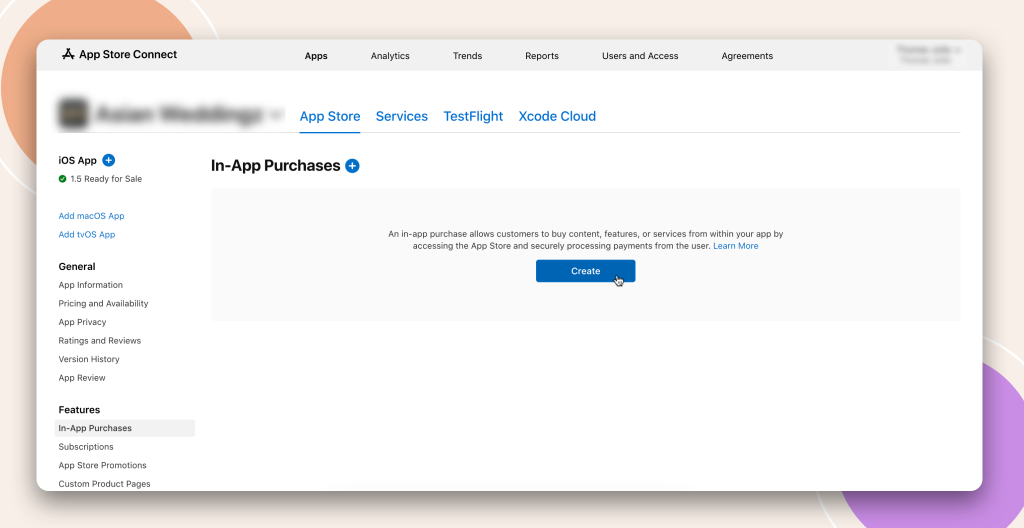1024x528 pixels.
Task: Open Users and Access
Action: (640, 56)
